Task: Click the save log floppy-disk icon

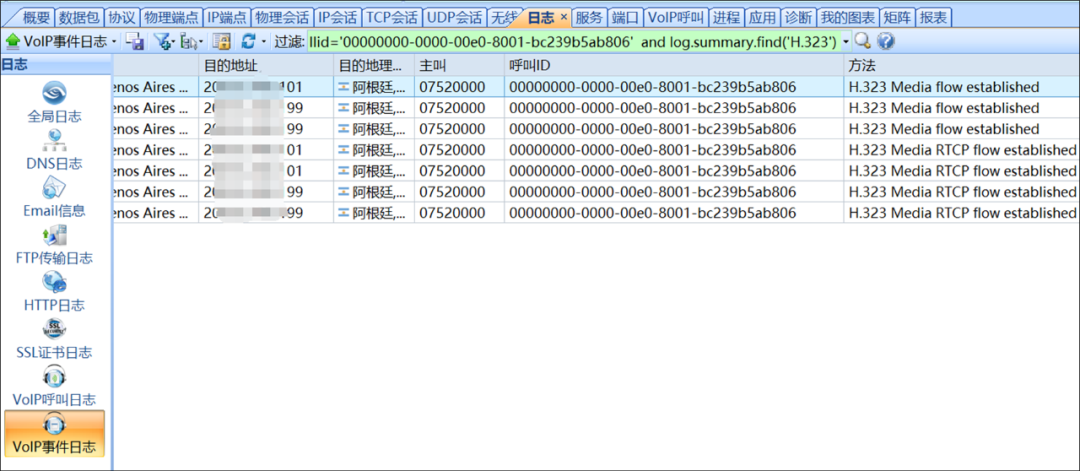Action: point(134,42)
